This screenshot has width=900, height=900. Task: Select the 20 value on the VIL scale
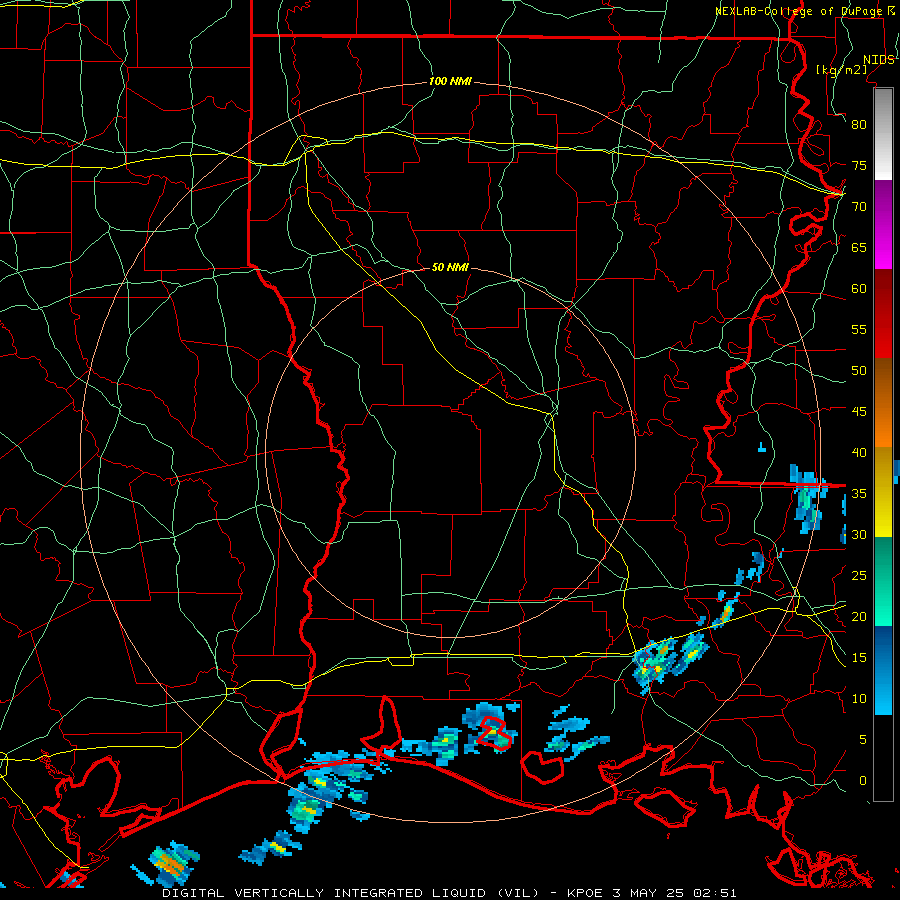tap(859, 616)
